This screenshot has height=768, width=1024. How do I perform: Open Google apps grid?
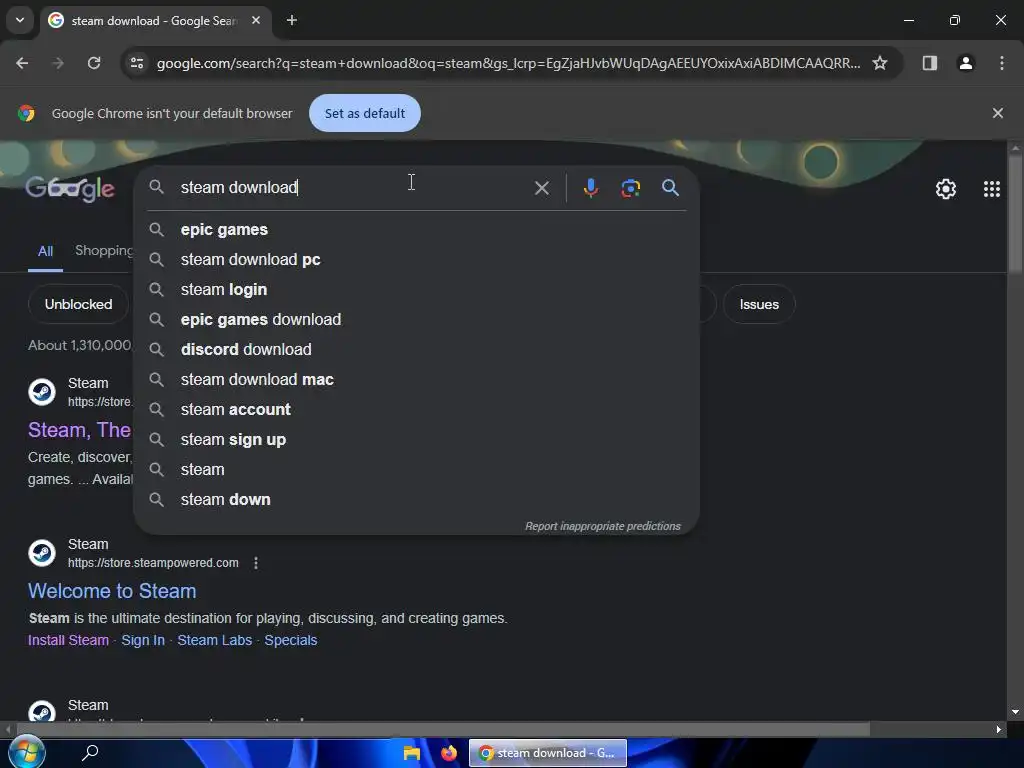coord(991,189)
